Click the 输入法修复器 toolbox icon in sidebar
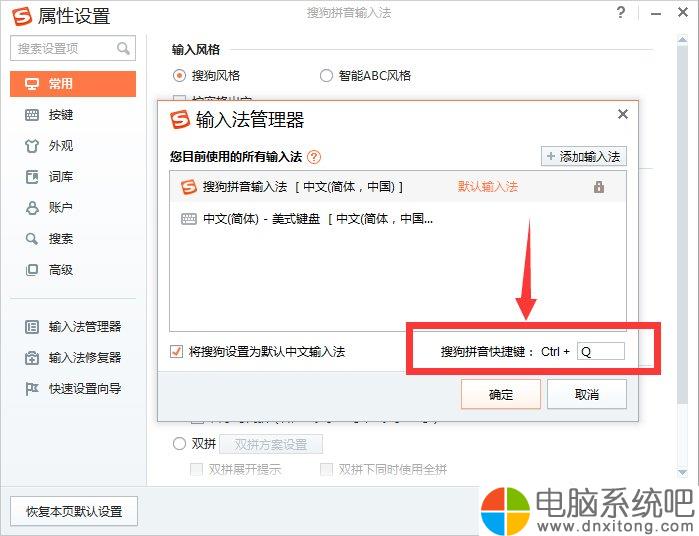This screenshot has height=536, width=699. click(x=32, y=358)
